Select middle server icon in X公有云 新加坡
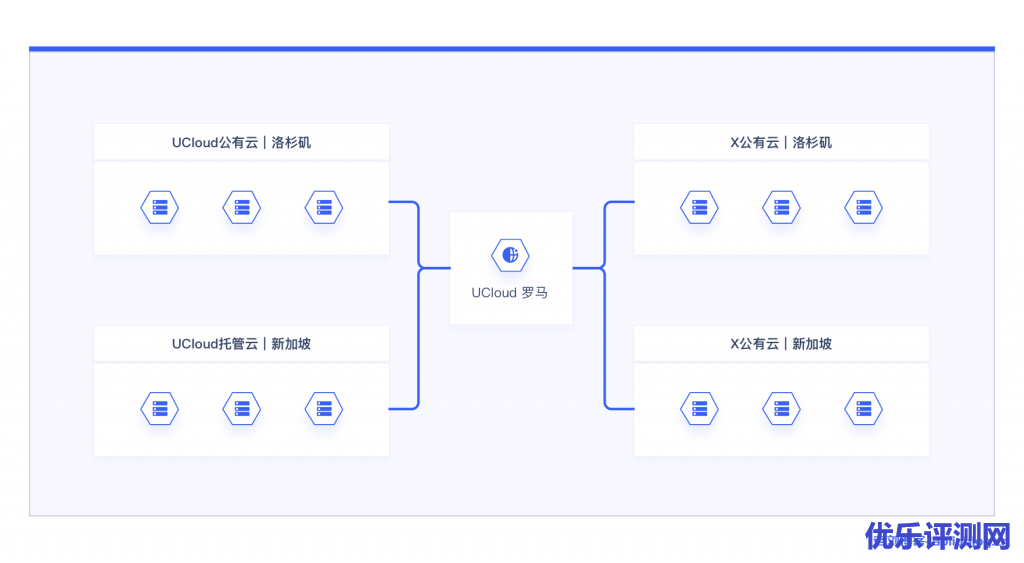 click(781, 408)
